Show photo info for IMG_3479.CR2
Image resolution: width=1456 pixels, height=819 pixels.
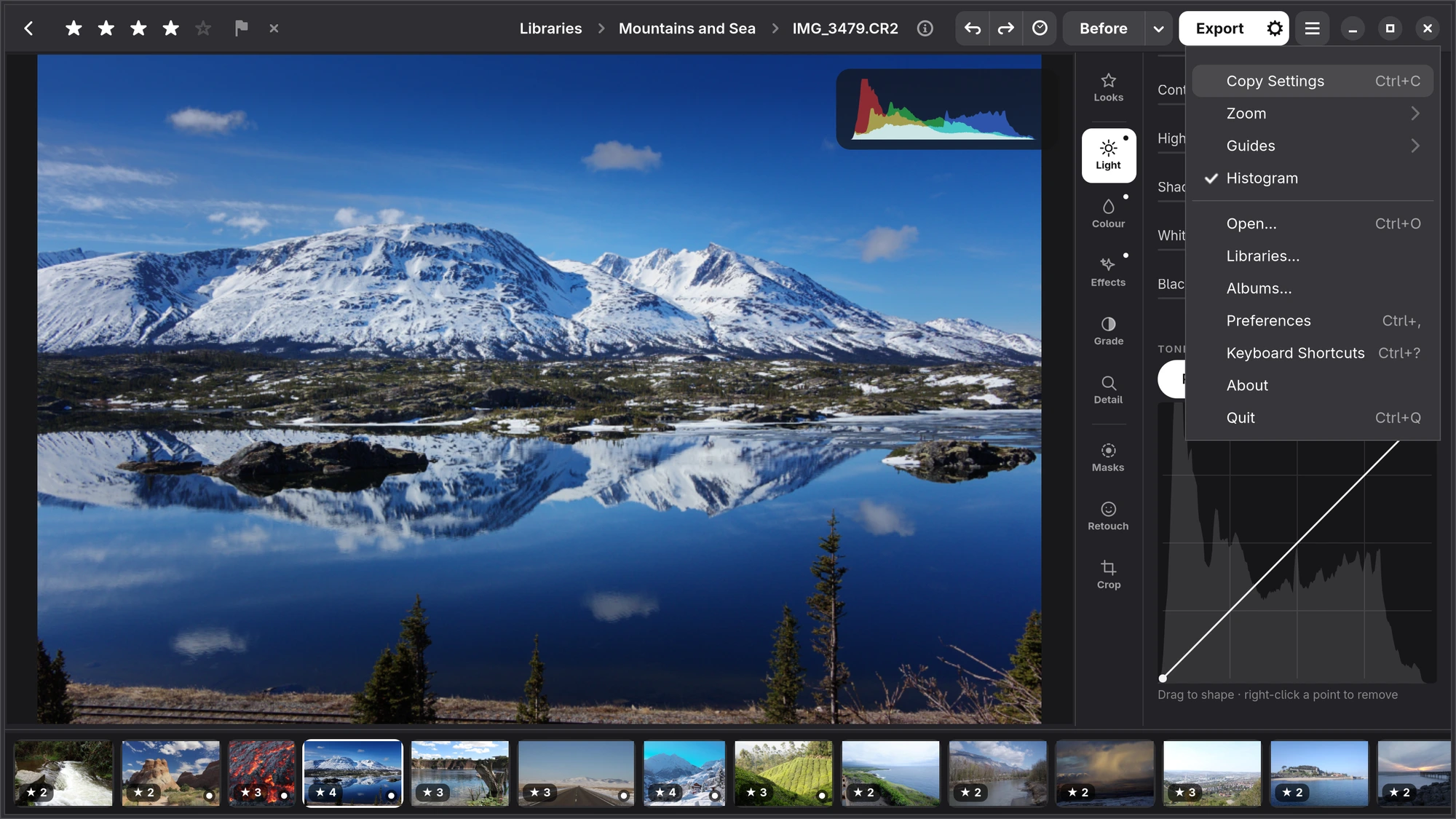(x=925, y=28)
